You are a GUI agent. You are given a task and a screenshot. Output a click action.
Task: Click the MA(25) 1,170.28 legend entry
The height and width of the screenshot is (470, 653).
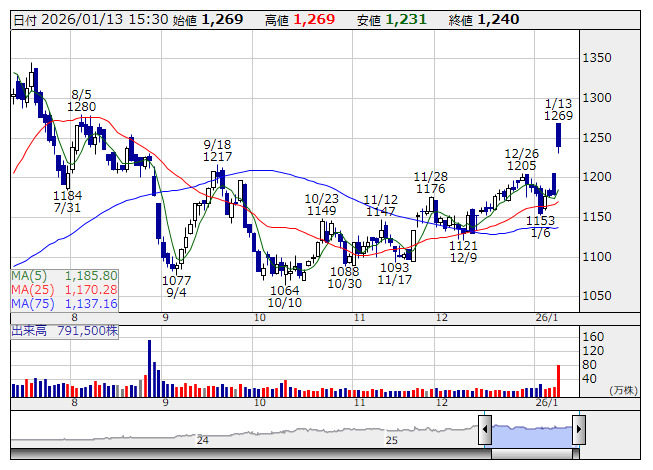pyautogui.click(x=65, y=290)
